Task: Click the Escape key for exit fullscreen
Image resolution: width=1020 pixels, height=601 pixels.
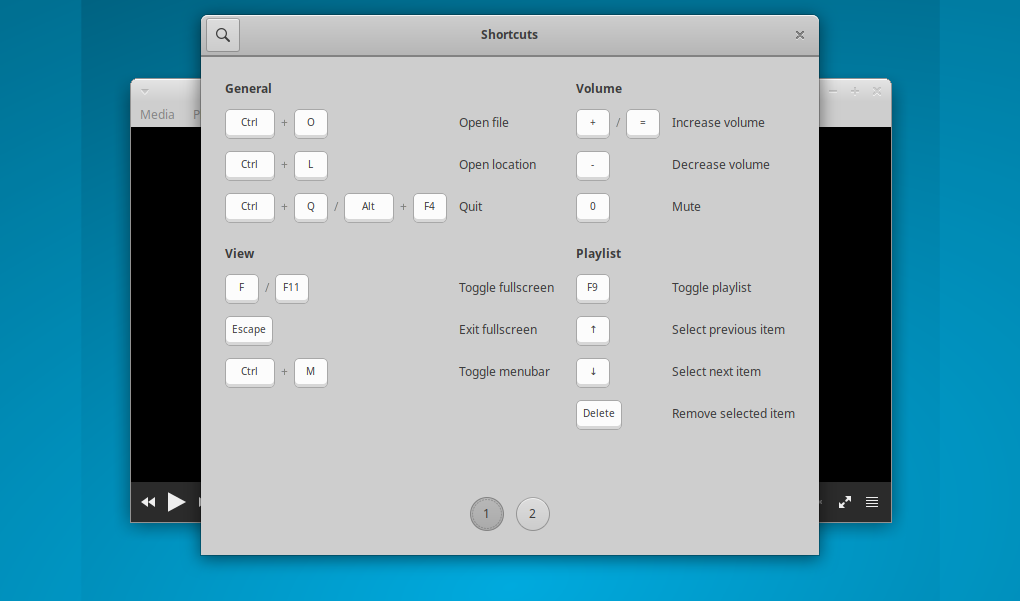Action: coord(248,330)
